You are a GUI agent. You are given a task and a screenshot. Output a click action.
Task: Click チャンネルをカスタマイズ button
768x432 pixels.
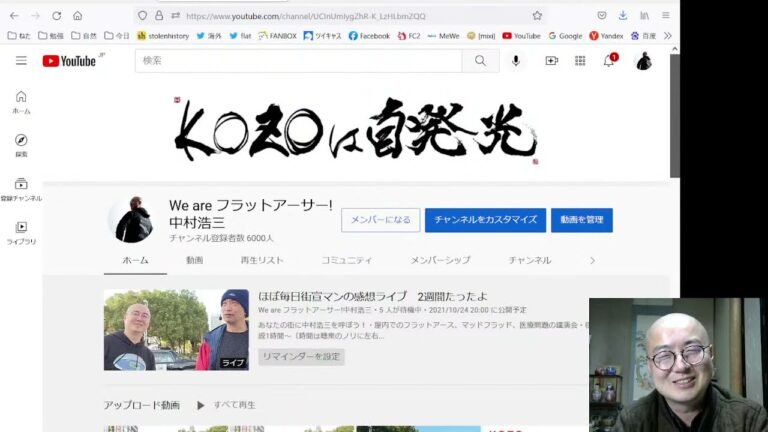pyautogui.click(x=485, y=220)
